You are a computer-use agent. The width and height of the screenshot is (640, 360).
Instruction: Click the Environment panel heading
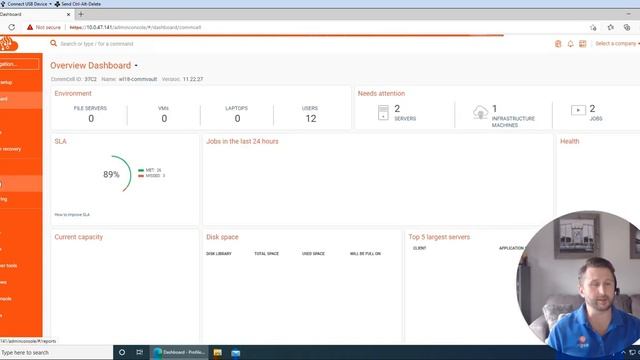(73, 93)
